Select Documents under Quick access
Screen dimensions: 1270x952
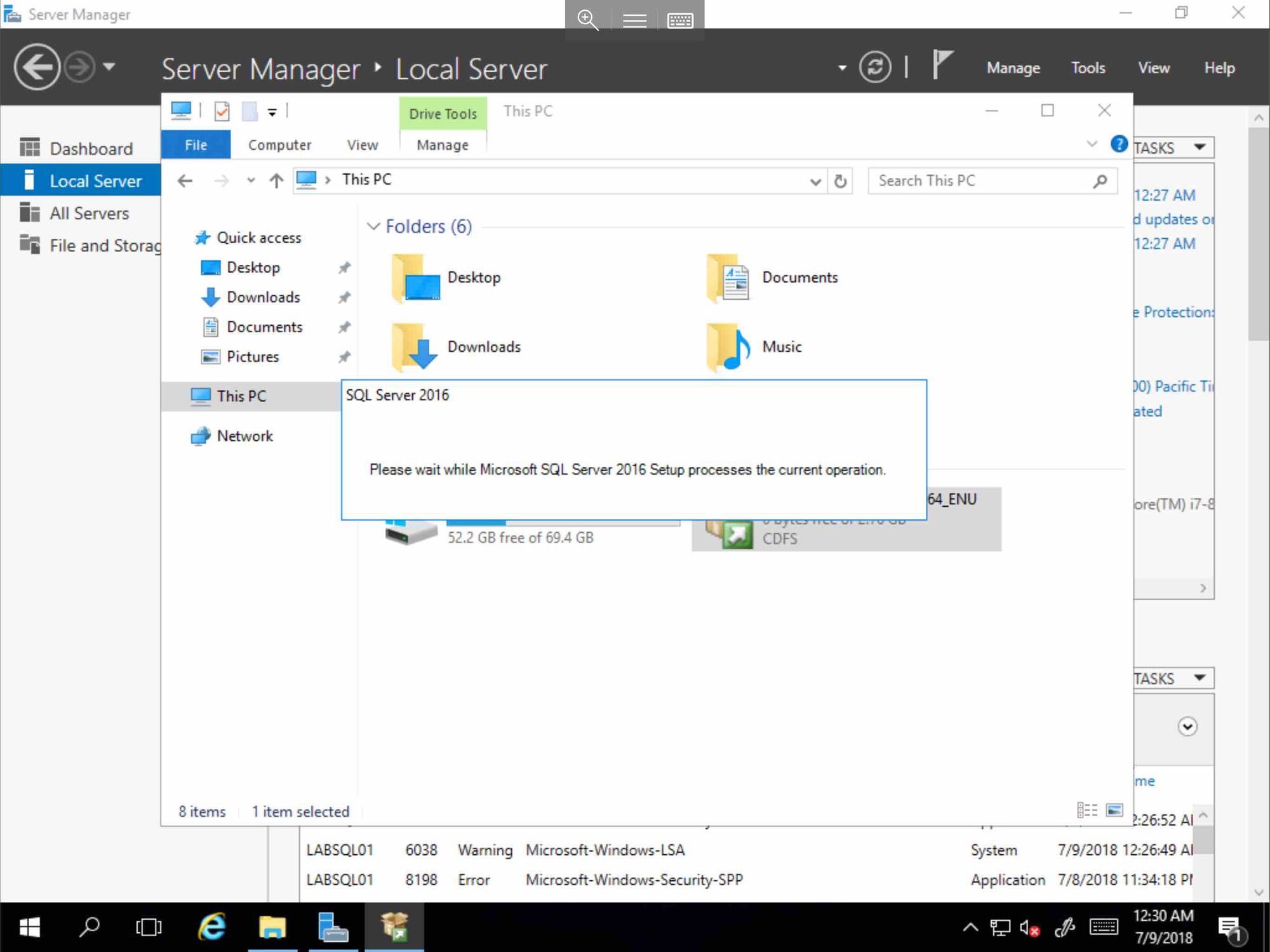[x=264, y=327]
